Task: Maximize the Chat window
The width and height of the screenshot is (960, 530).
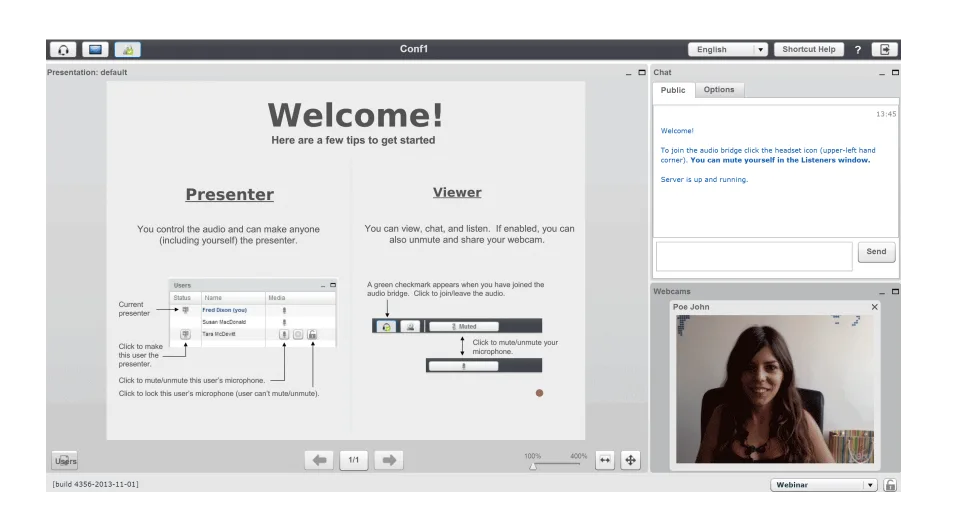Action: pos(895,72)
